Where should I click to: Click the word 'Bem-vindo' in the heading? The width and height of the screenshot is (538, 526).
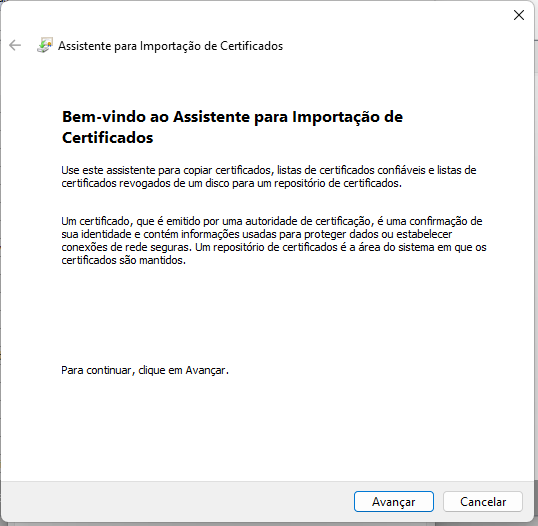[104, 117]
